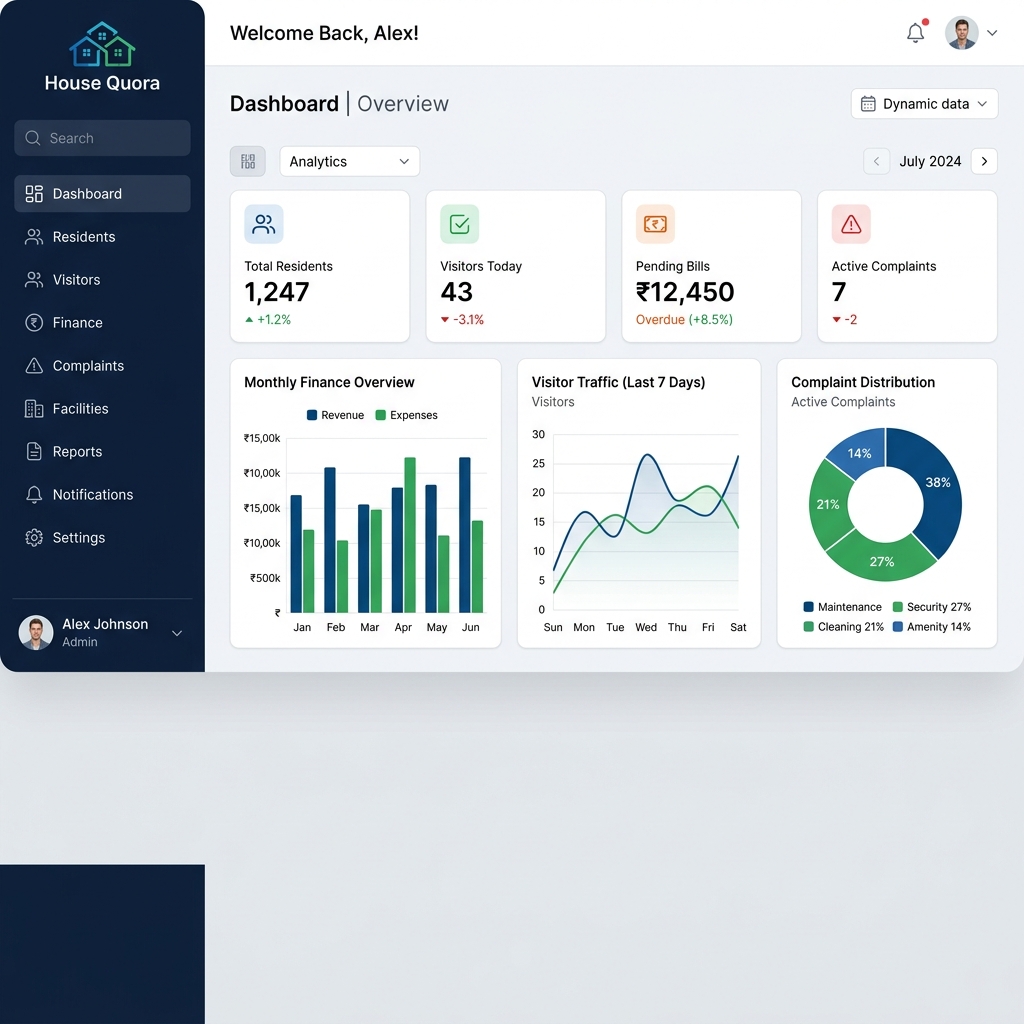Click the Active Complaints alert icon

point(851,224)
